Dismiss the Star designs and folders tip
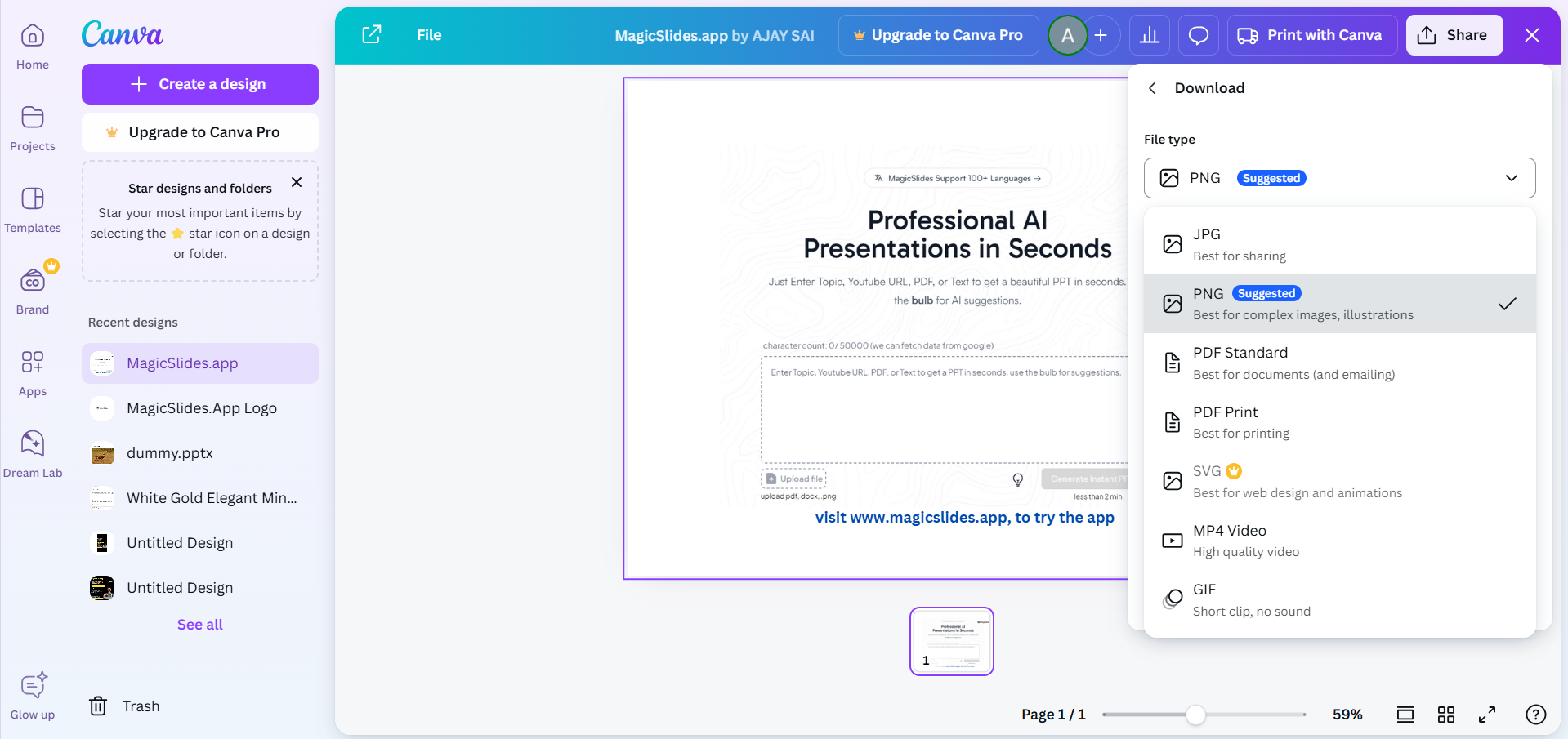 point(297,182)
